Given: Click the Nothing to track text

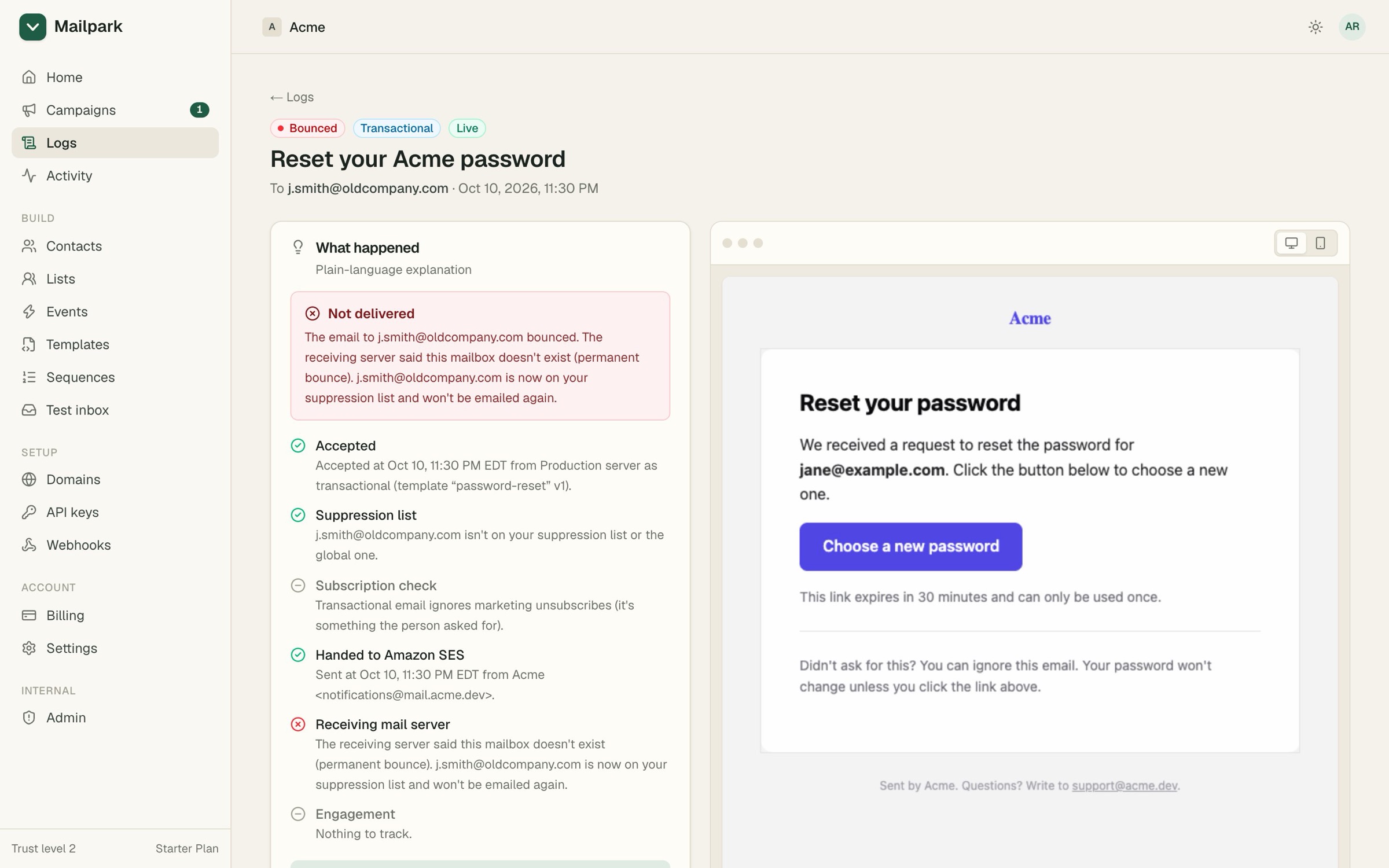Looking at the screenshot, I should tap(363, 834).
